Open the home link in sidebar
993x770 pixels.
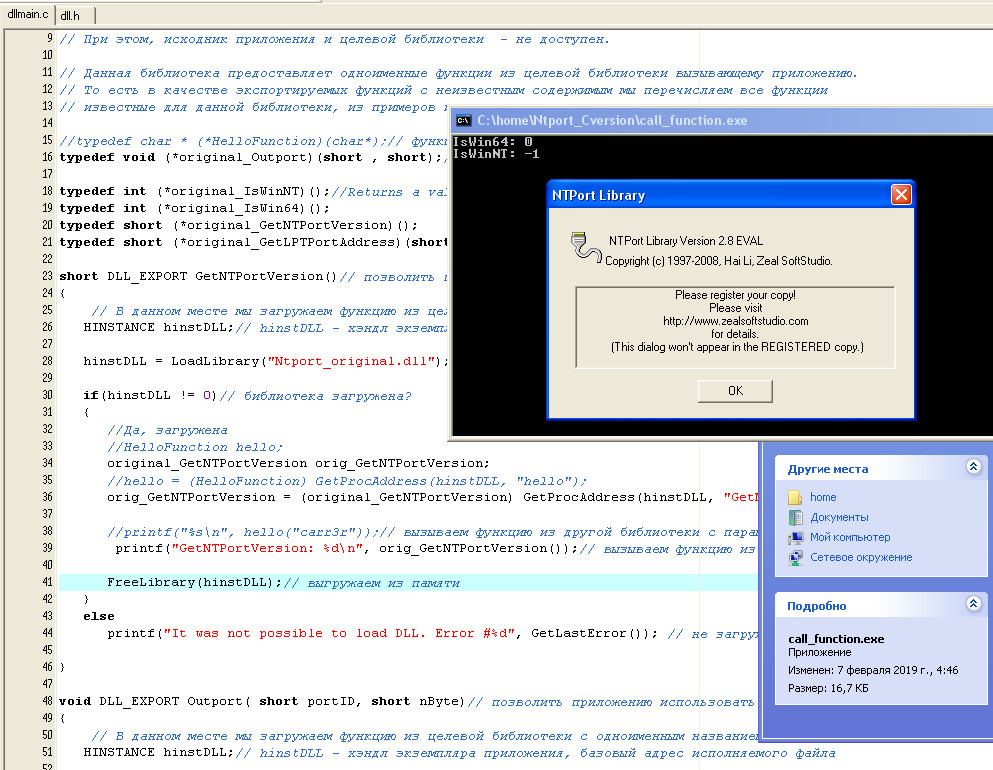[x=823, y=497]
